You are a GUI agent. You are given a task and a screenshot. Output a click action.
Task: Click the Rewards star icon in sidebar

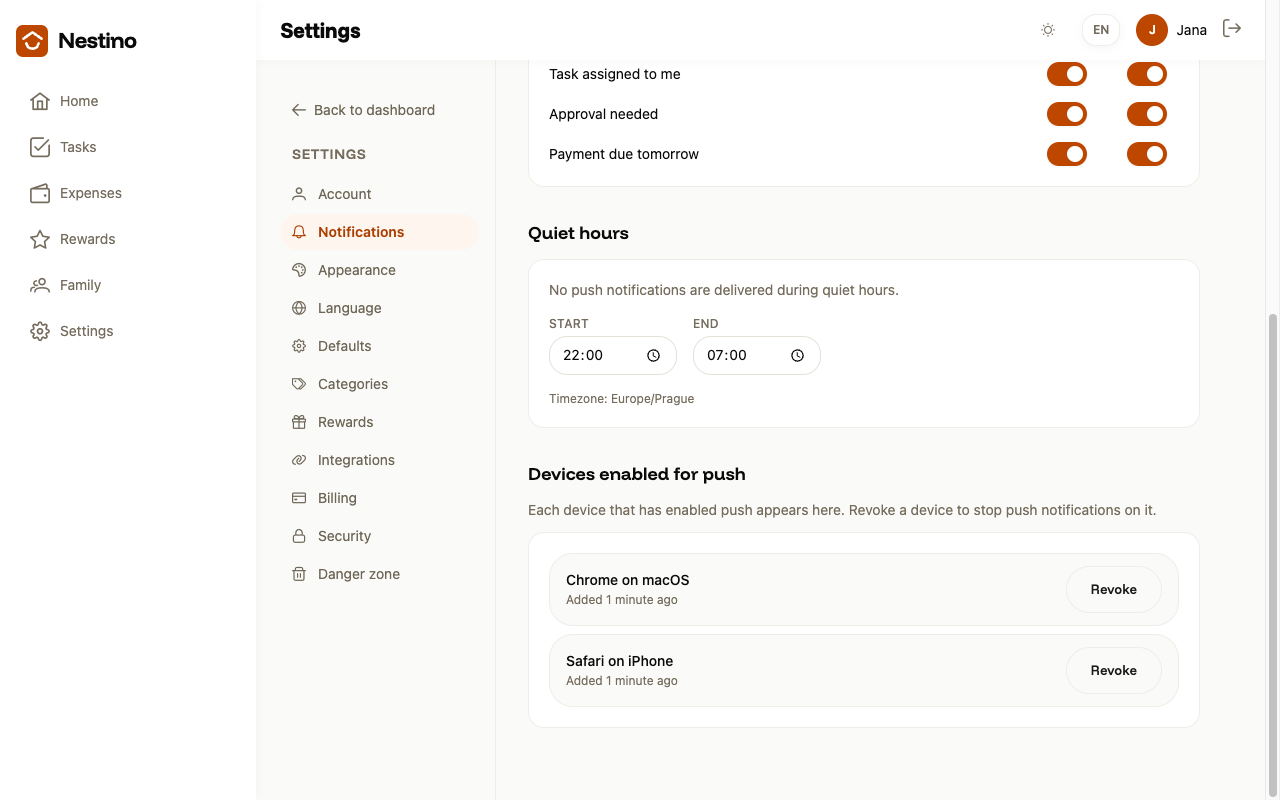tap(40, 239)
